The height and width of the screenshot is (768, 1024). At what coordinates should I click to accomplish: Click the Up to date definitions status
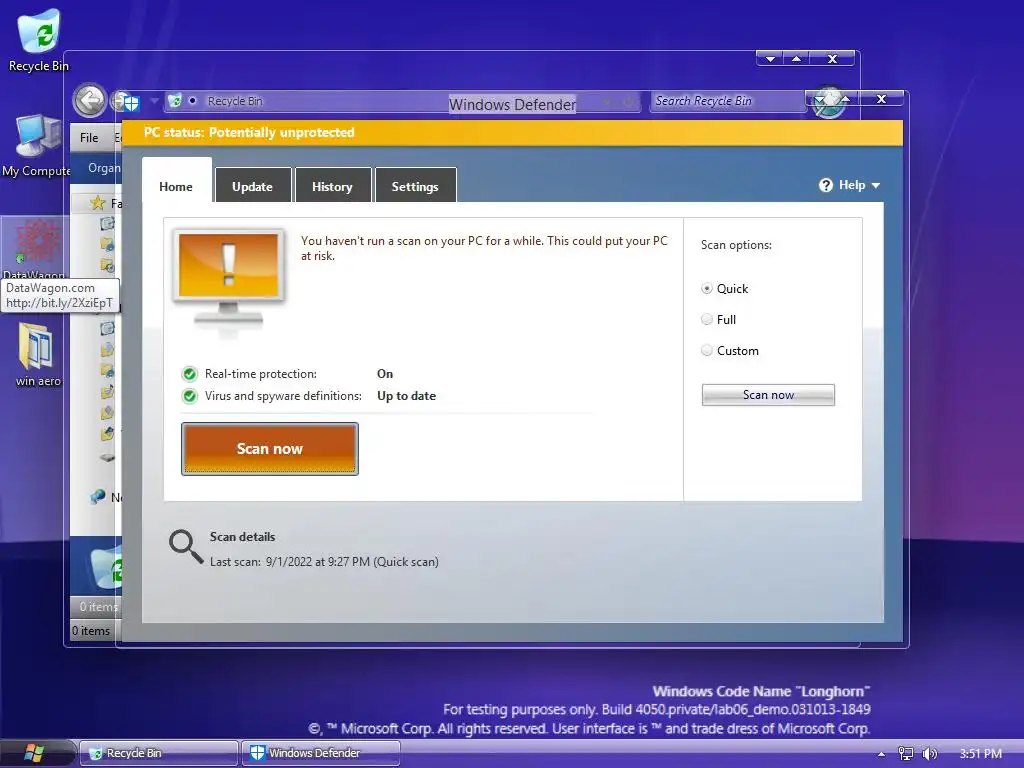point(406,396)
